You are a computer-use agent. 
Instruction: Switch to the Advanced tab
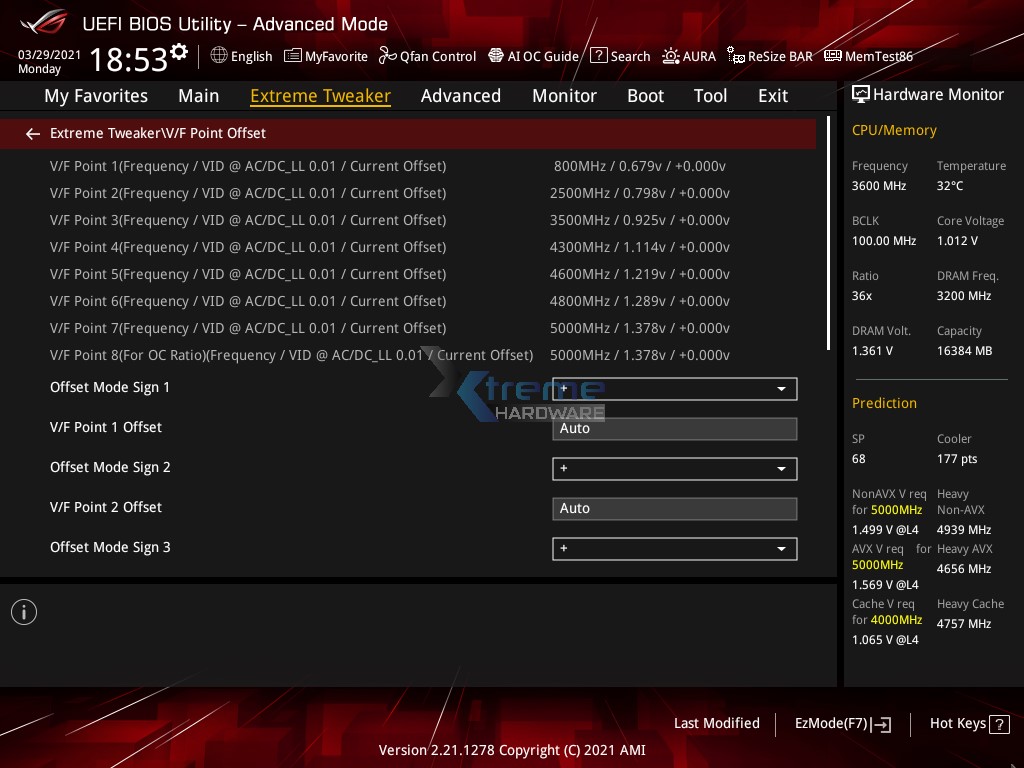[461, 95]
